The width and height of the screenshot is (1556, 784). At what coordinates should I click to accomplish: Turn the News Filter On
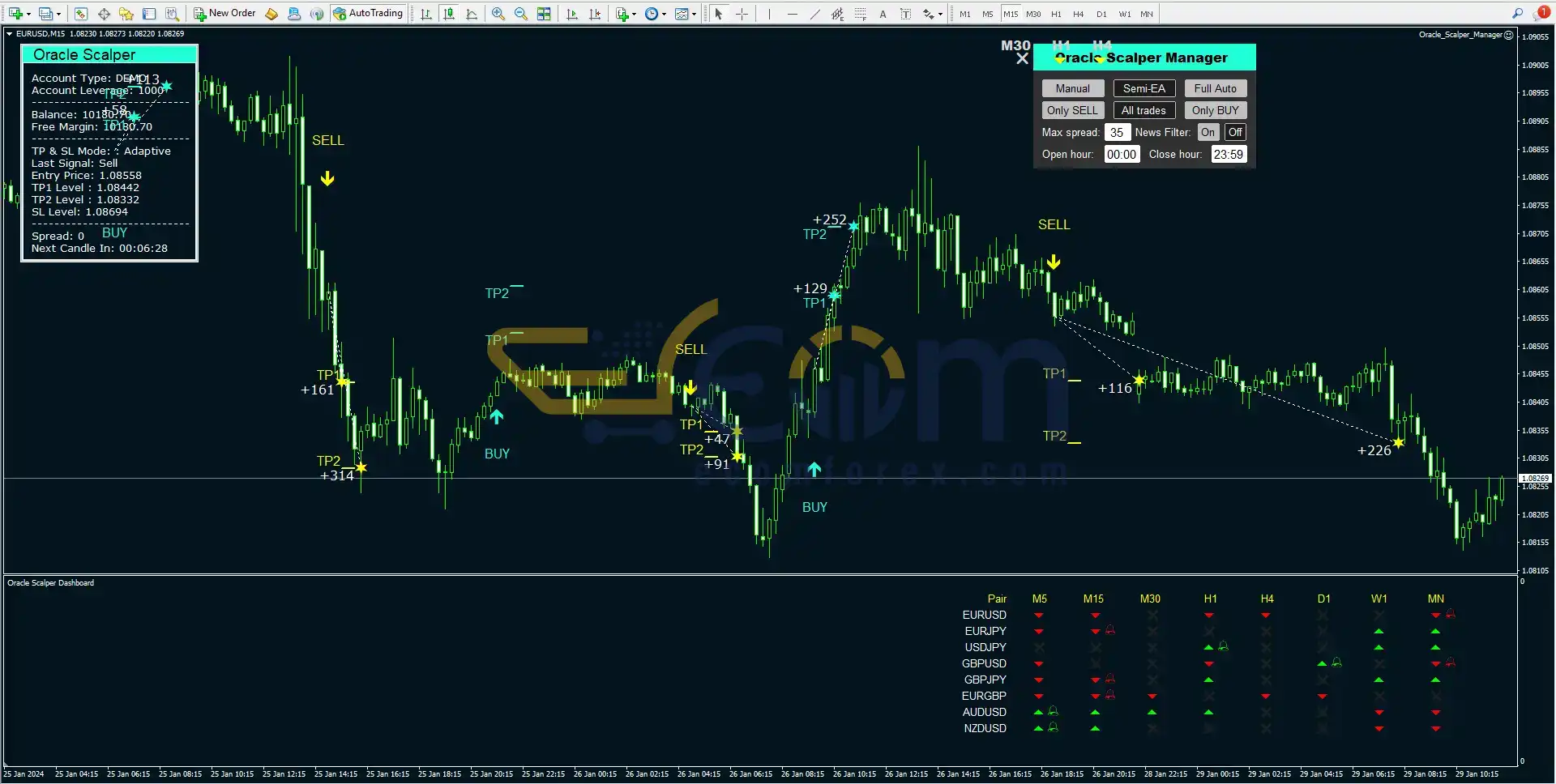click(1208, 132)
